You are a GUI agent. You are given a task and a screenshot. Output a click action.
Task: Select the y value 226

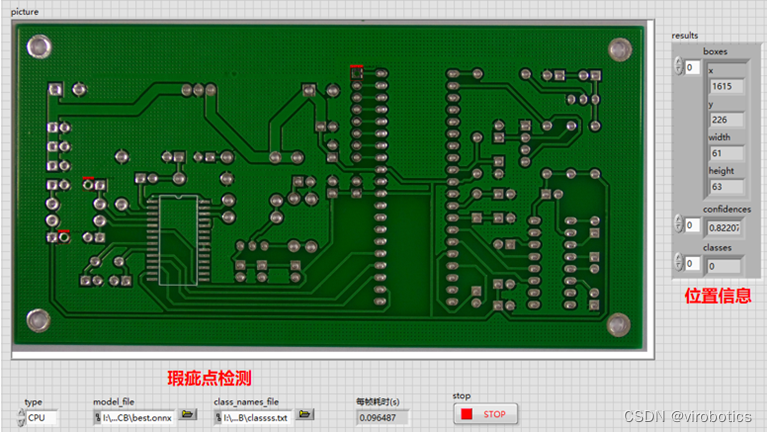pyautogui.click(x=726, y=120)
